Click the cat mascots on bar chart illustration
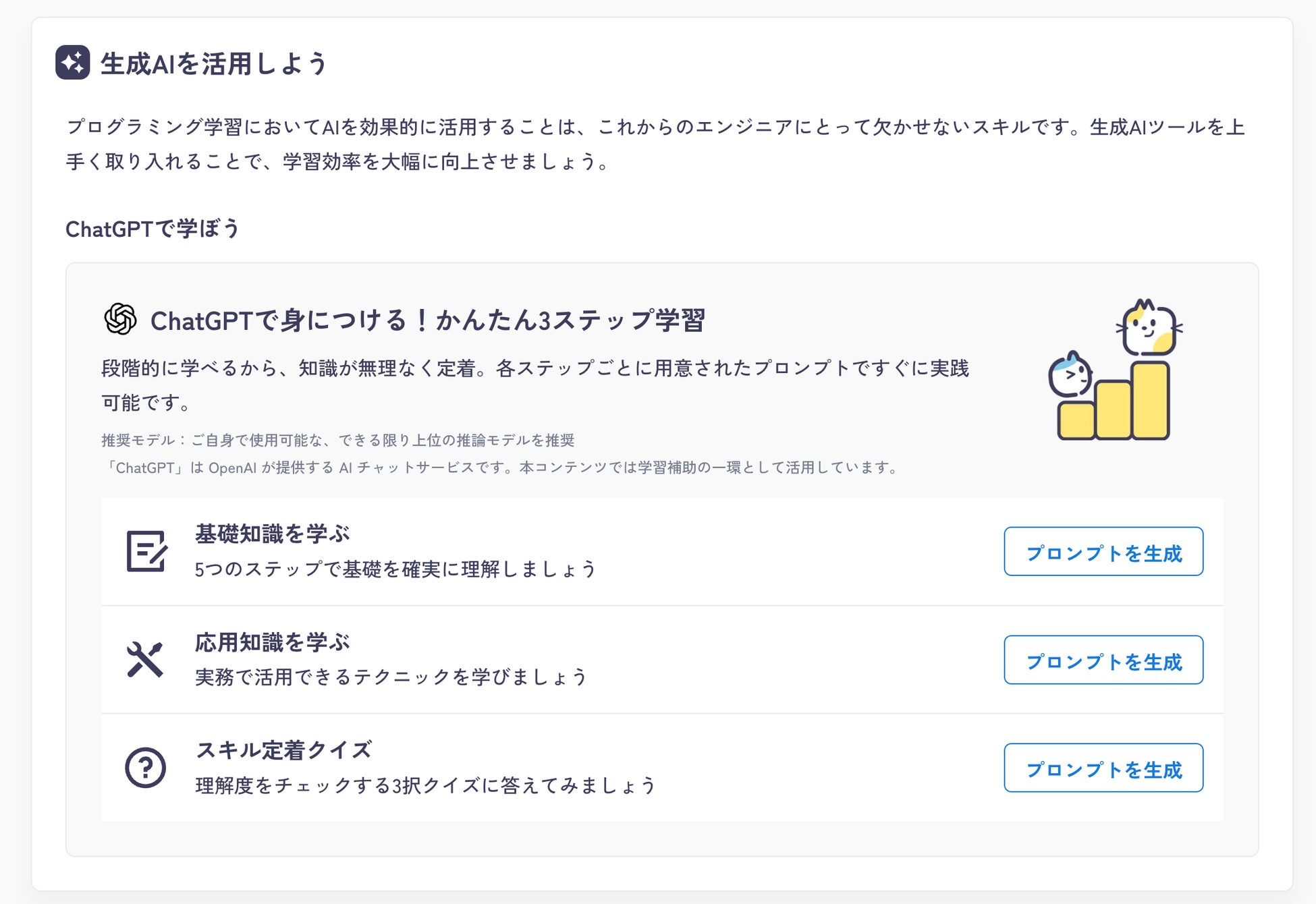Viewport: 1316px width, 904px height. 1115,370
